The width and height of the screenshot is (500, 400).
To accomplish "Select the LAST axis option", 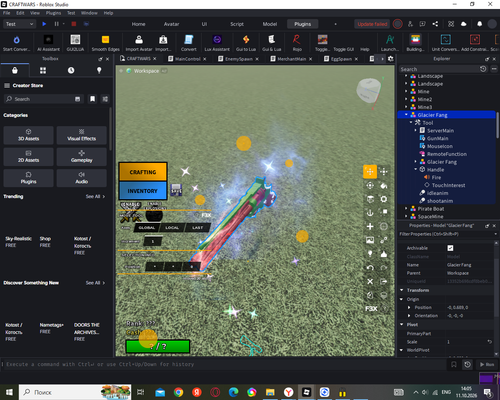I will (x=197, y=228).
